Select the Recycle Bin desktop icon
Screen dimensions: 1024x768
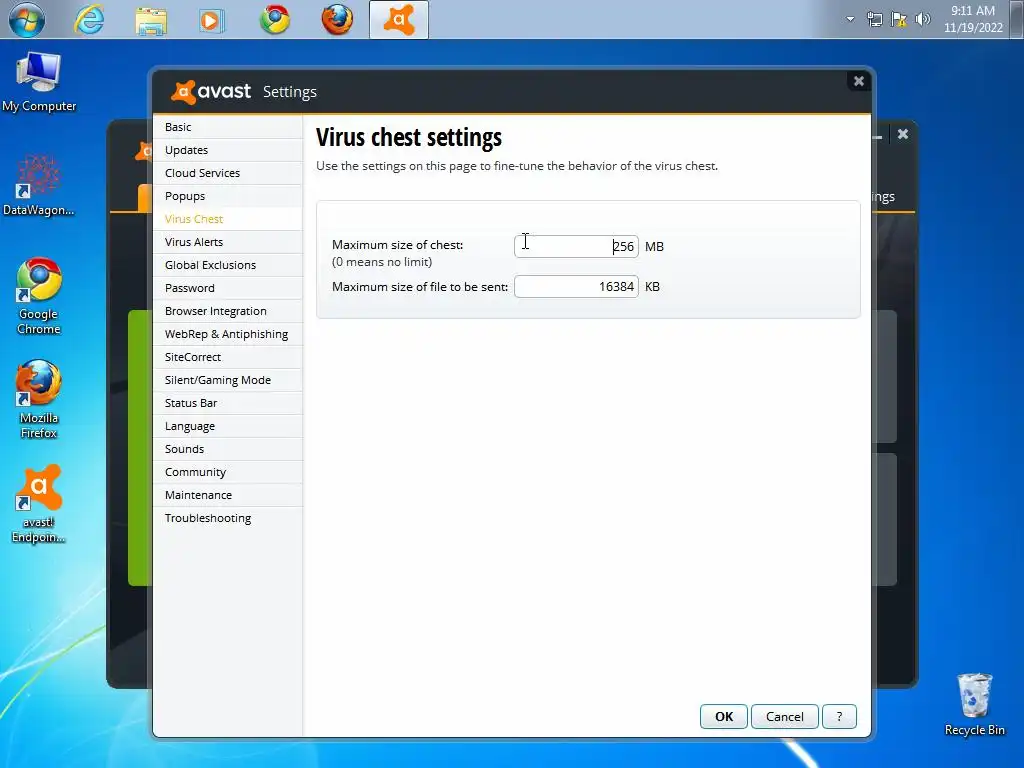point(974,705)
